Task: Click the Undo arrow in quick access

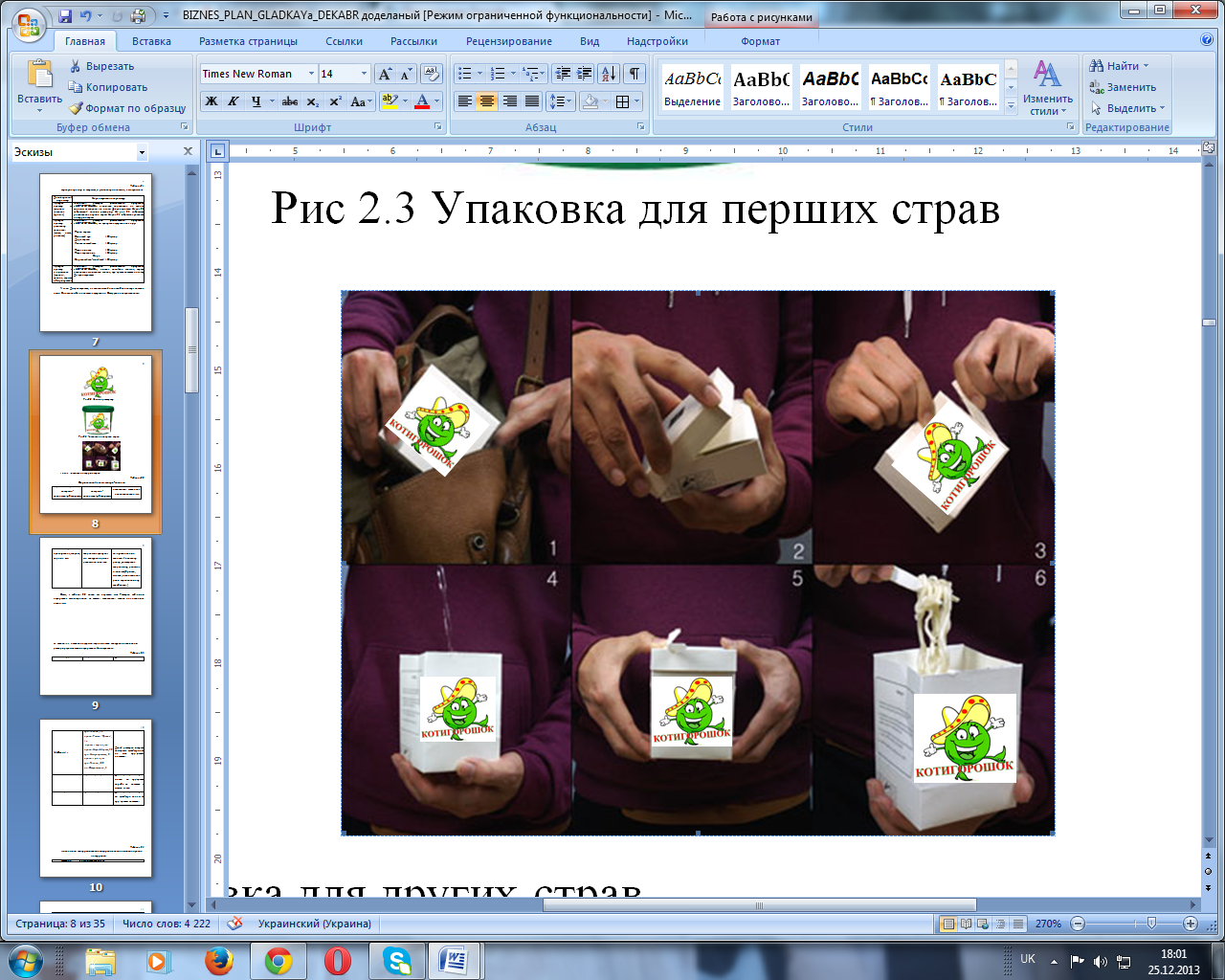Action: pyautogui.click(x=86, y=16)
